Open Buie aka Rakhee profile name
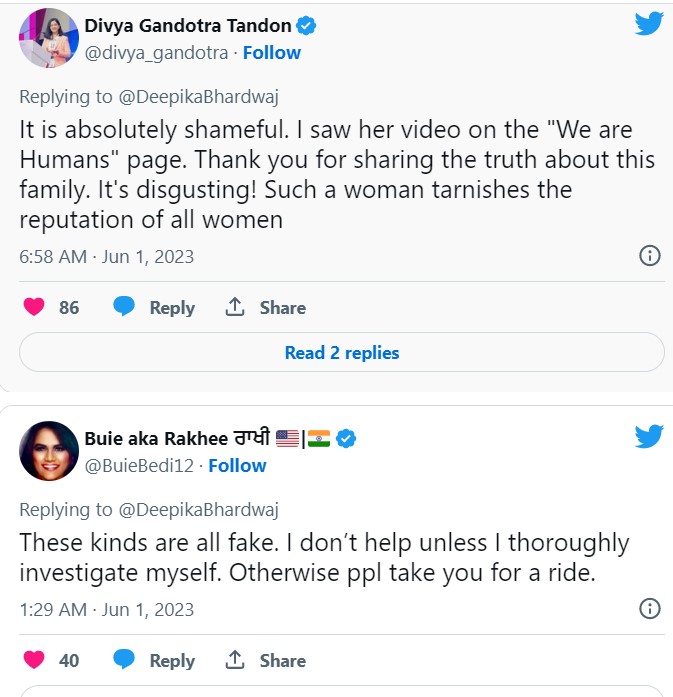This screenshot has height=697, width=673. [x=177, y=438]
